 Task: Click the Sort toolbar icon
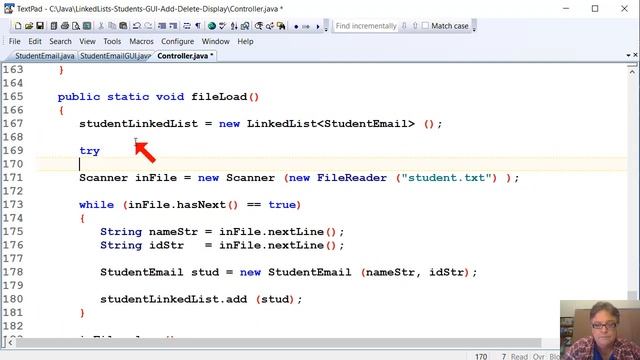[234, 26]
